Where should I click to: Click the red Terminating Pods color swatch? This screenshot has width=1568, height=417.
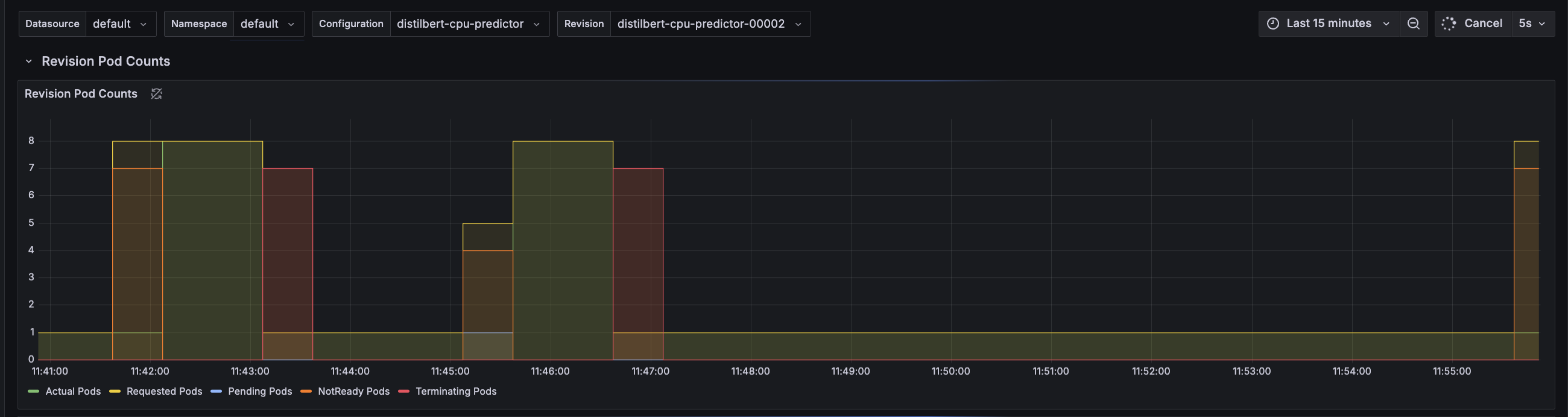click(x=403, y=392)
